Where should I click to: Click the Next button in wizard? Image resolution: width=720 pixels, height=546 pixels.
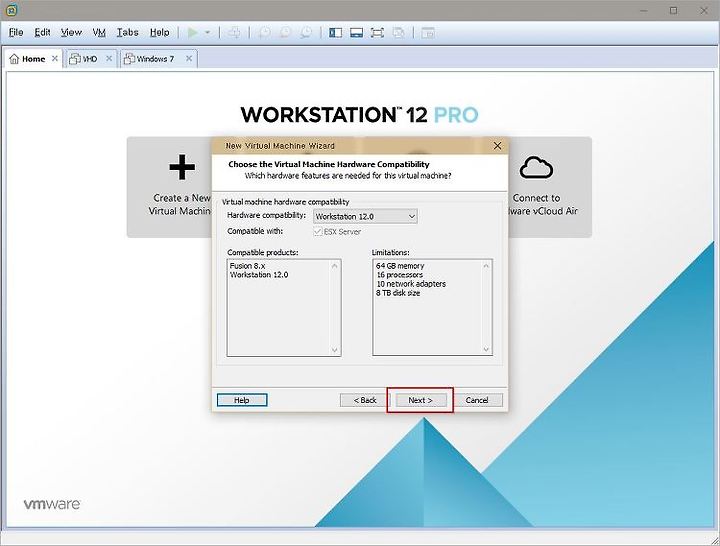[421, 400]
